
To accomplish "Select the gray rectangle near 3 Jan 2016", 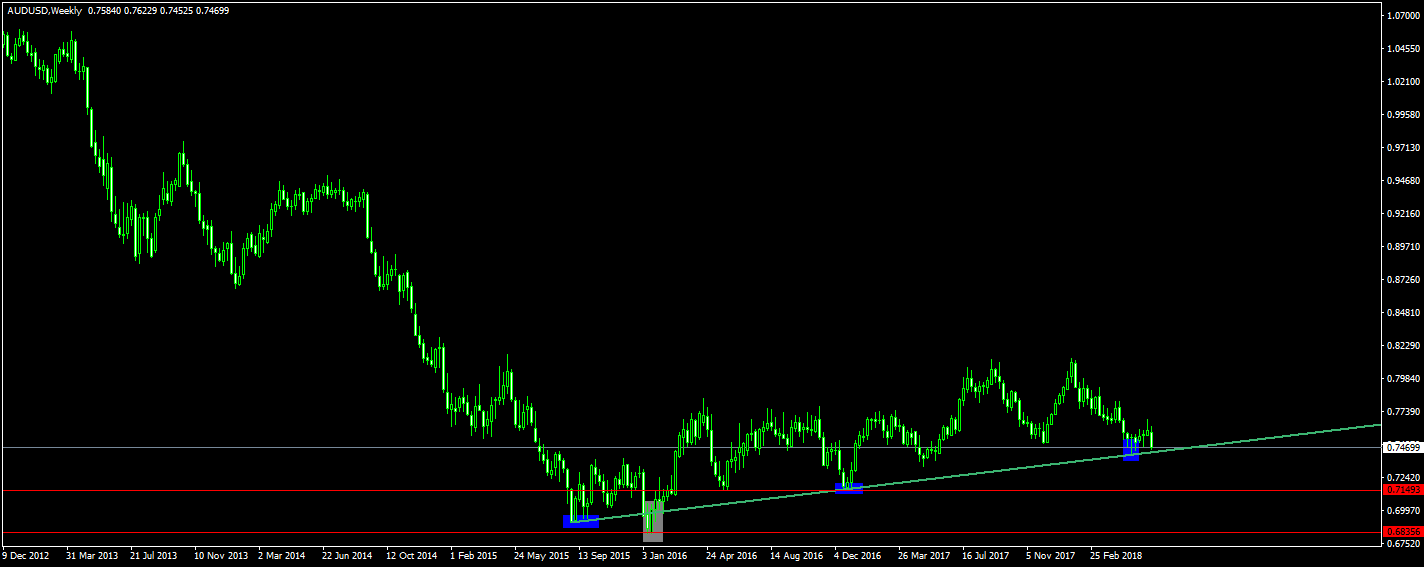I will click(x=653, y=520).
